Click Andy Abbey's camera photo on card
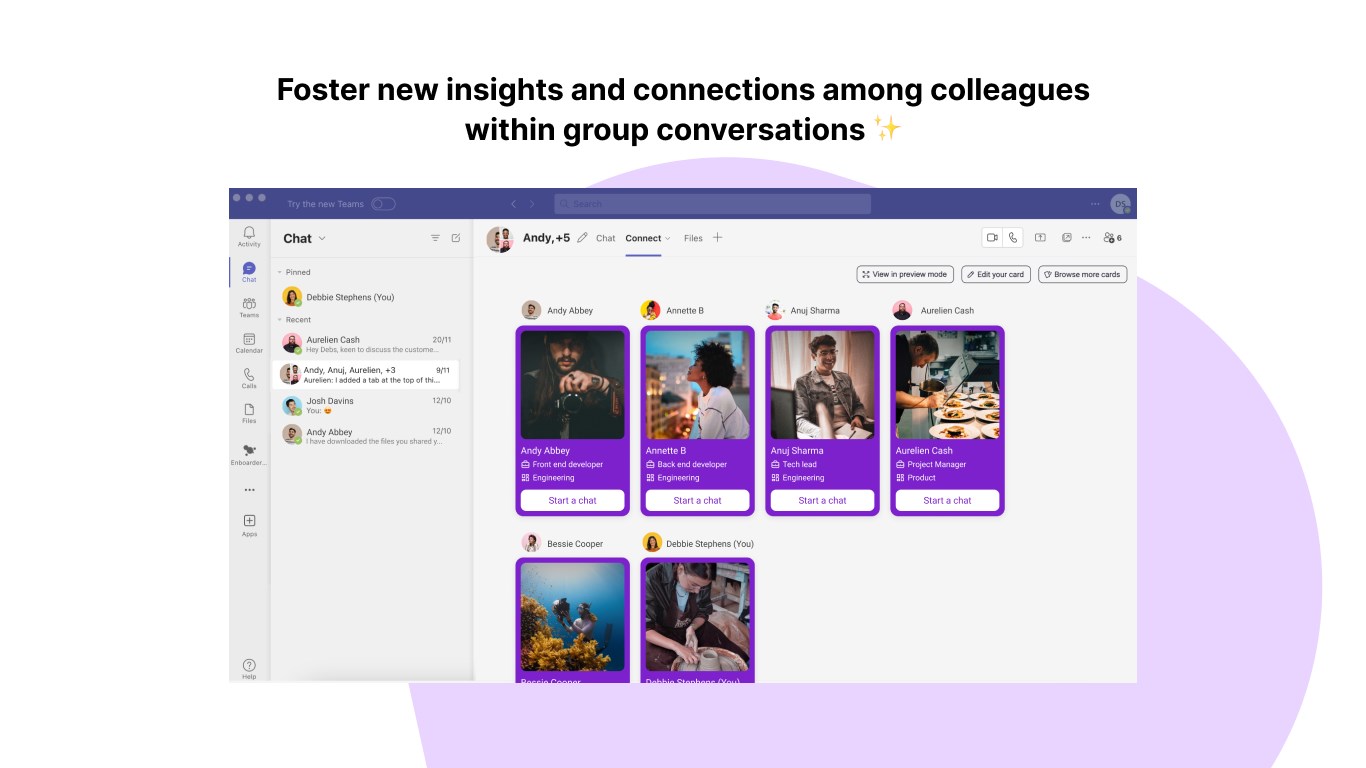This screenshot has width=1366, height=768. tap(573, 385)
